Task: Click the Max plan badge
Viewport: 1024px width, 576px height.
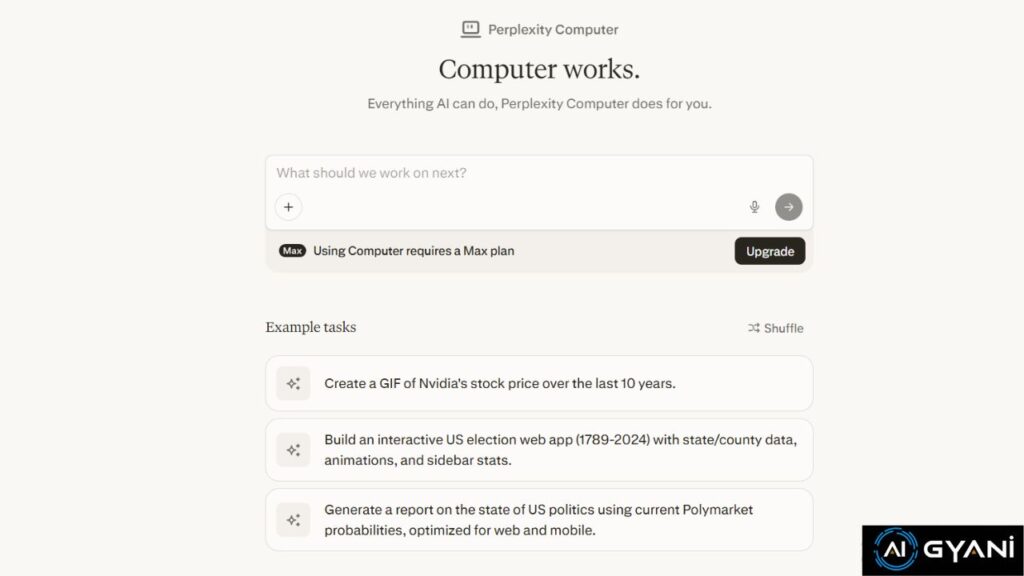Action: pyautogui.click(x=292, y=251)
